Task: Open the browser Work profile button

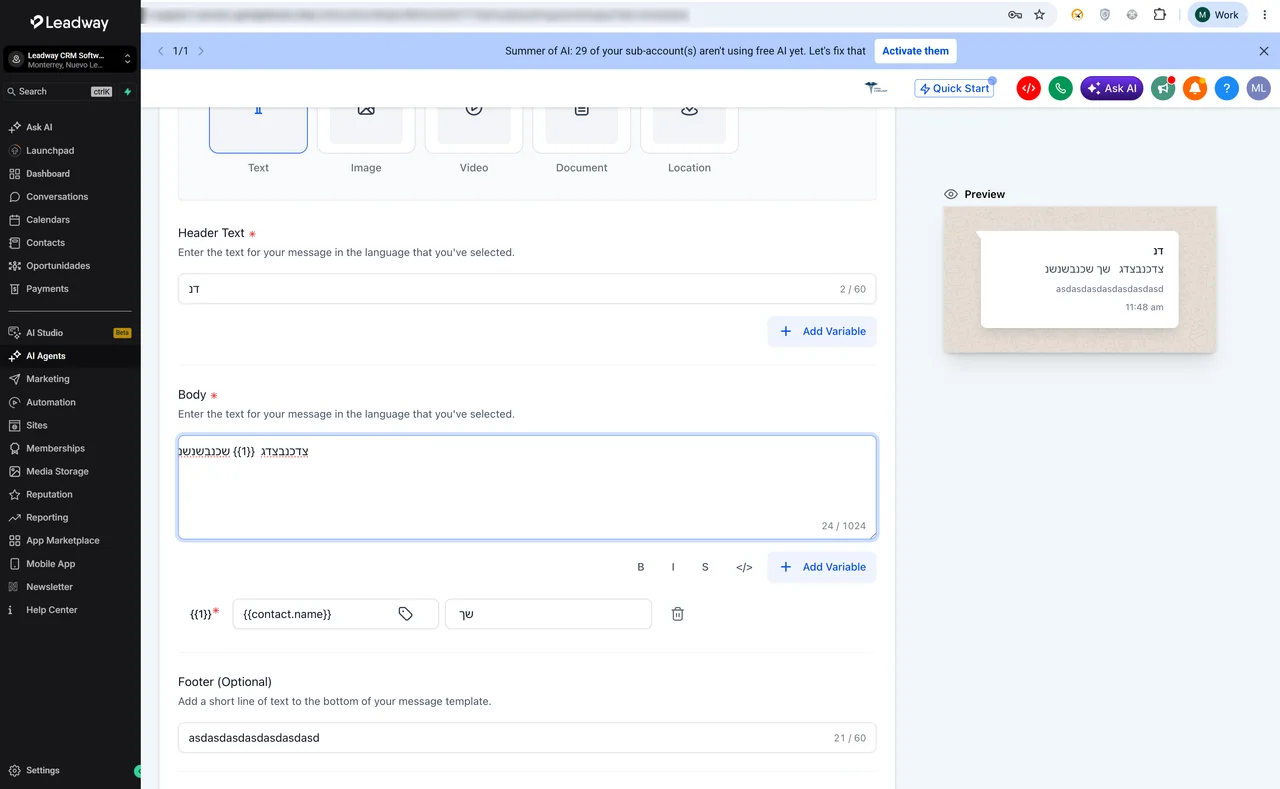Action: (1217, 15)
